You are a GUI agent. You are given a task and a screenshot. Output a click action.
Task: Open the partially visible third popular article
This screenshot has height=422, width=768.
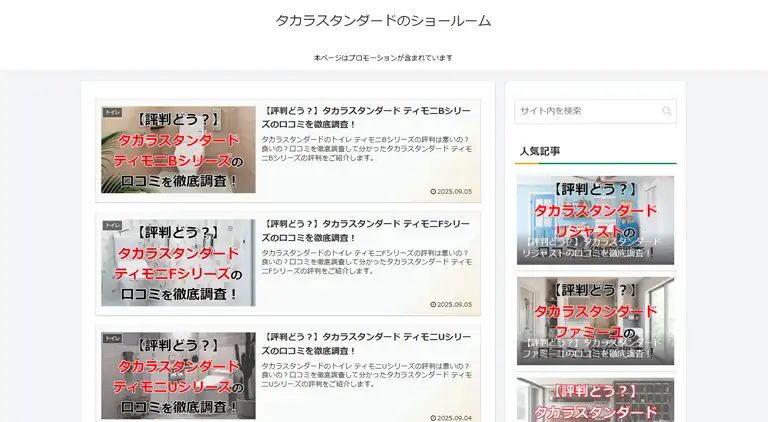tap(595, 400)
